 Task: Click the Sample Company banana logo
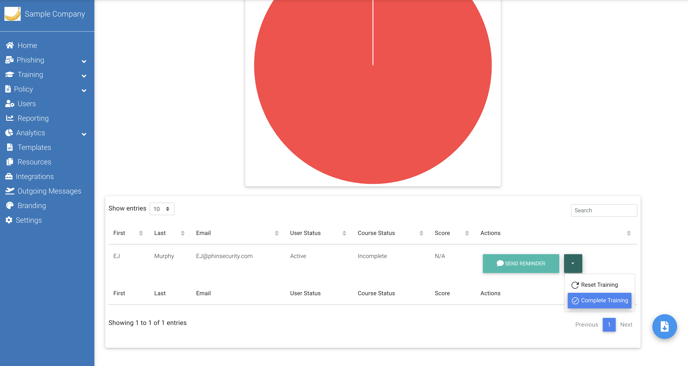[x=12, y=14]
